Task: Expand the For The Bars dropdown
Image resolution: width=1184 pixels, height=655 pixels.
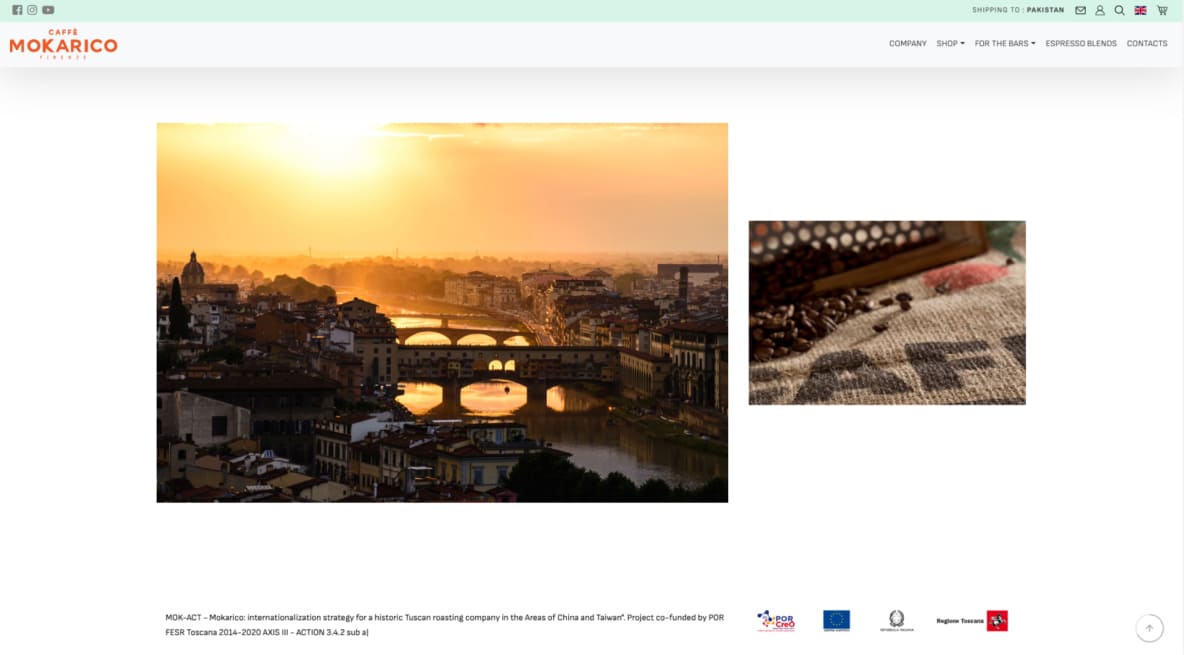Action: 1005,44
